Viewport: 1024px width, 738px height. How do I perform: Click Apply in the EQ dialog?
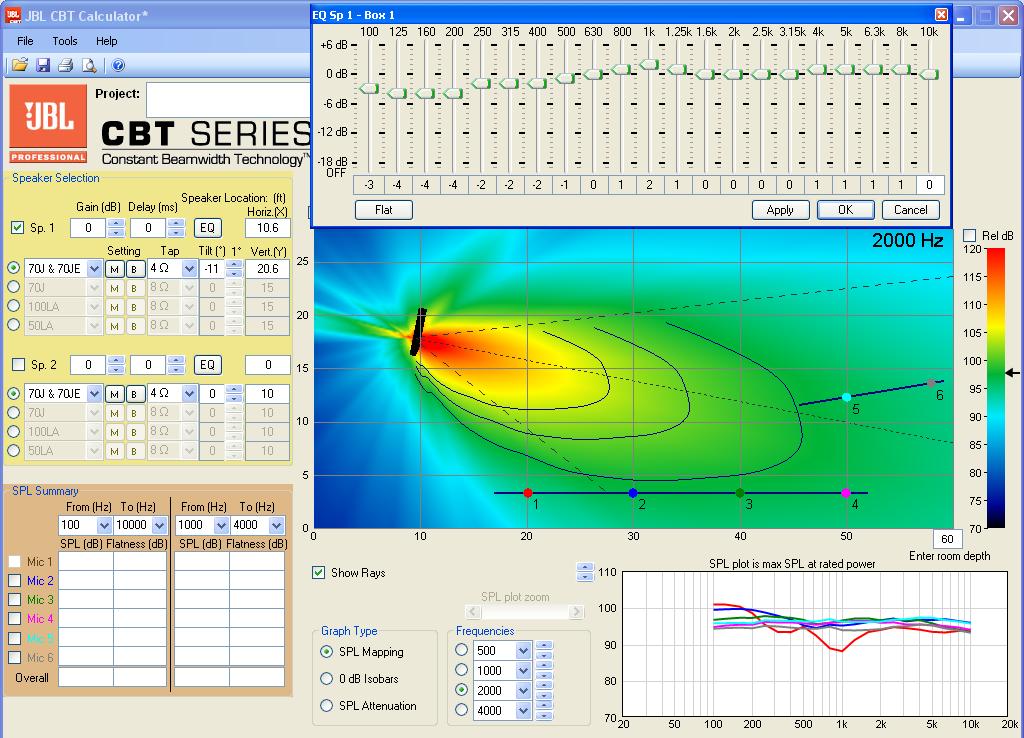pyautogui.click(x=780, y=210)
